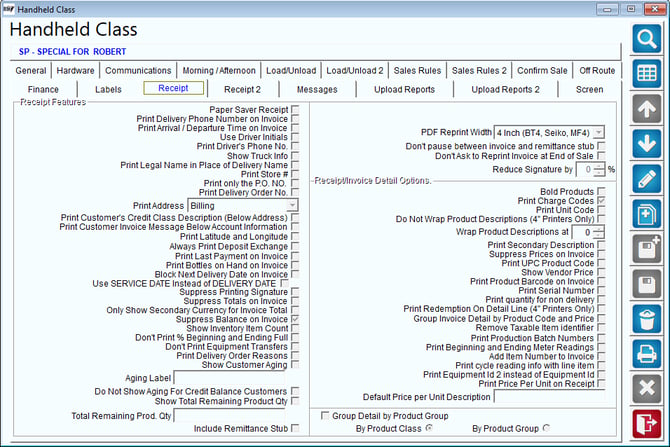Enable Show Customer Aging checkbox
670x447 pixels.
pyautogui.click(x=295, y=365)
